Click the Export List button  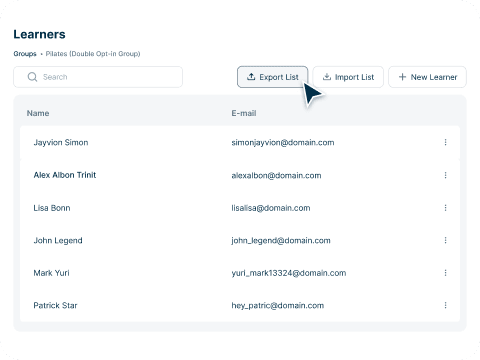pyautogui.click(x=272, y=77)
